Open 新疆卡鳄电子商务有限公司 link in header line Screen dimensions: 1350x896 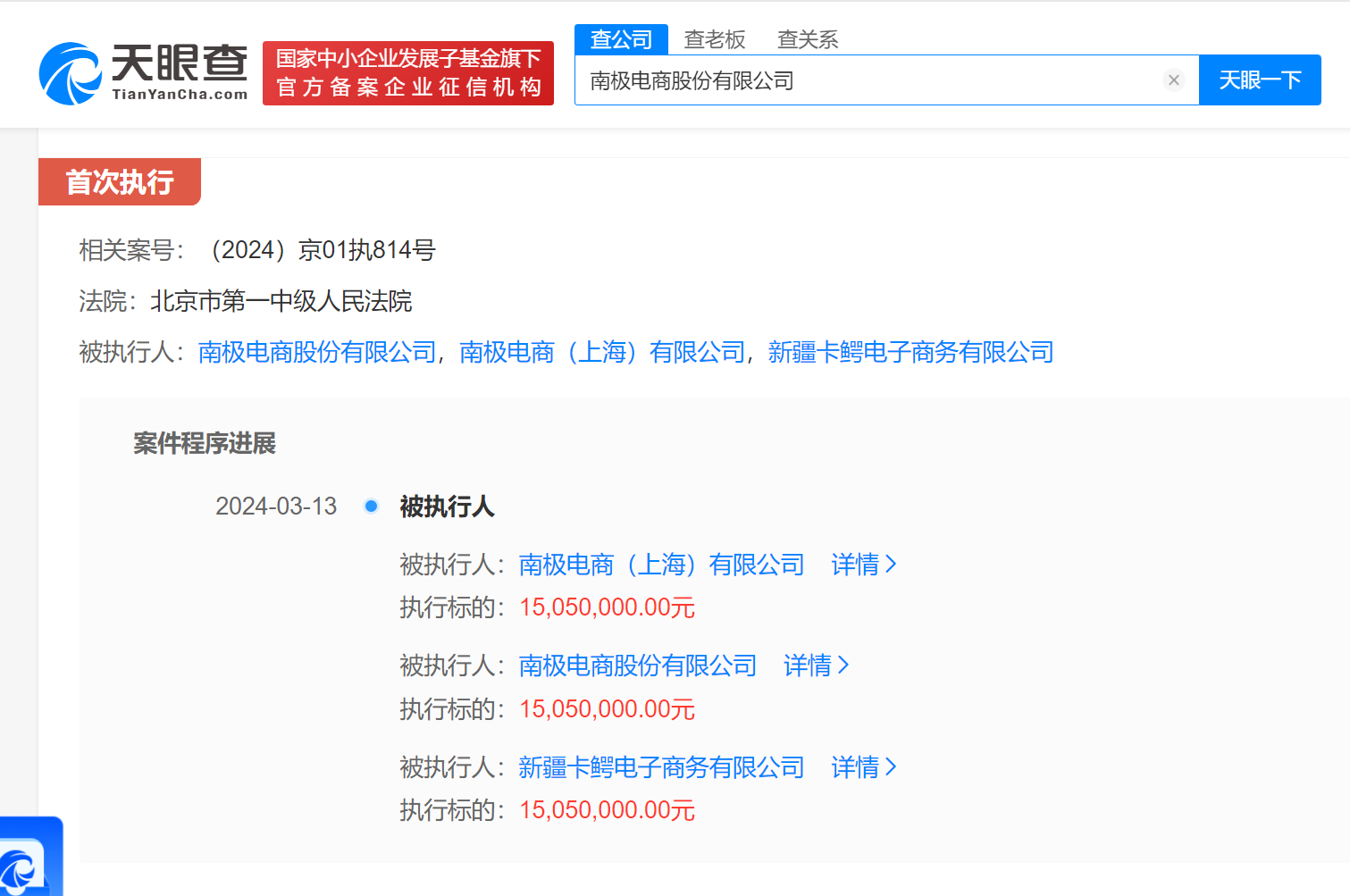(910, 352)
